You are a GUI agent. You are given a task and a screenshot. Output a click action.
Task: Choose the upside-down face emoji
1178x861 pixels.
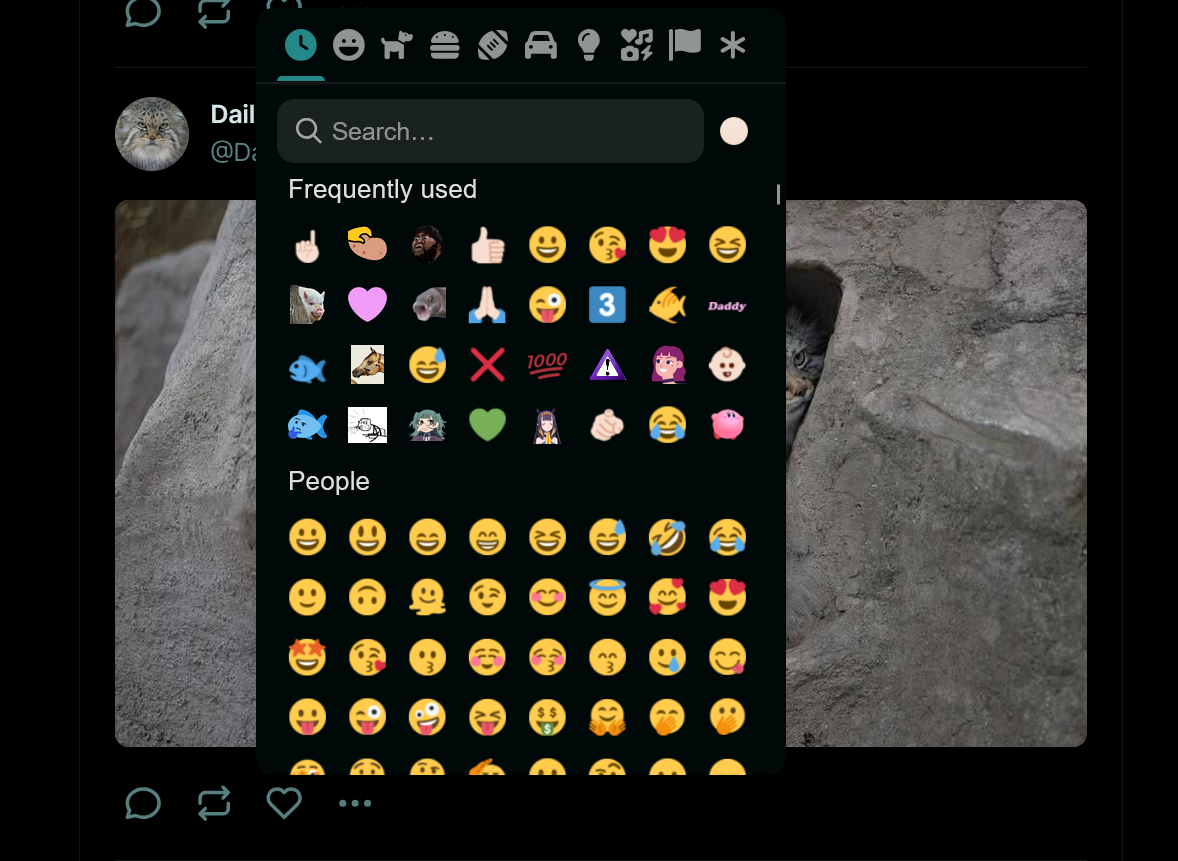point(367,598)
